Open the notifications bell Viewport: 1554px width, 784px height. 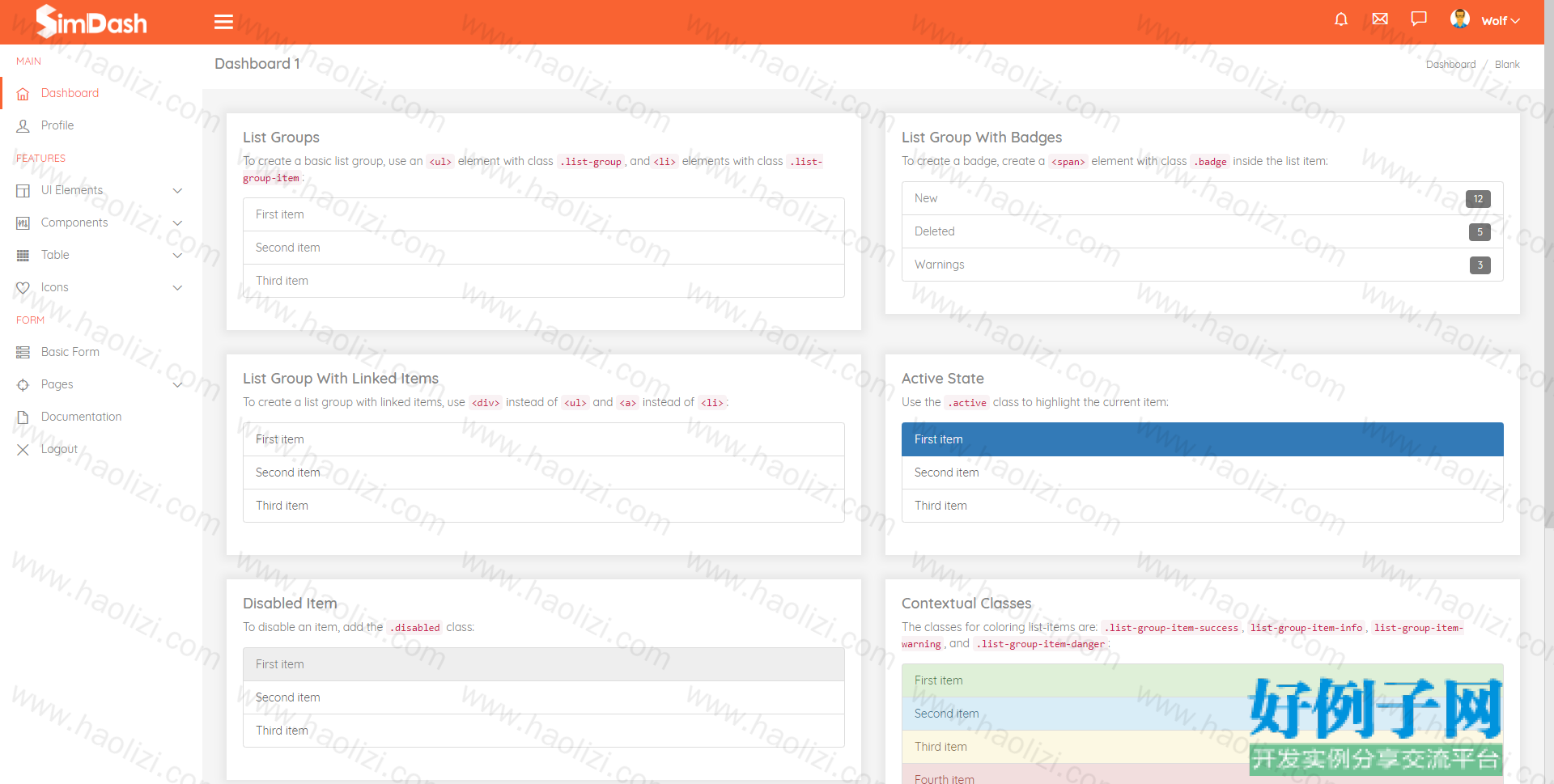tap(1341, 19)
